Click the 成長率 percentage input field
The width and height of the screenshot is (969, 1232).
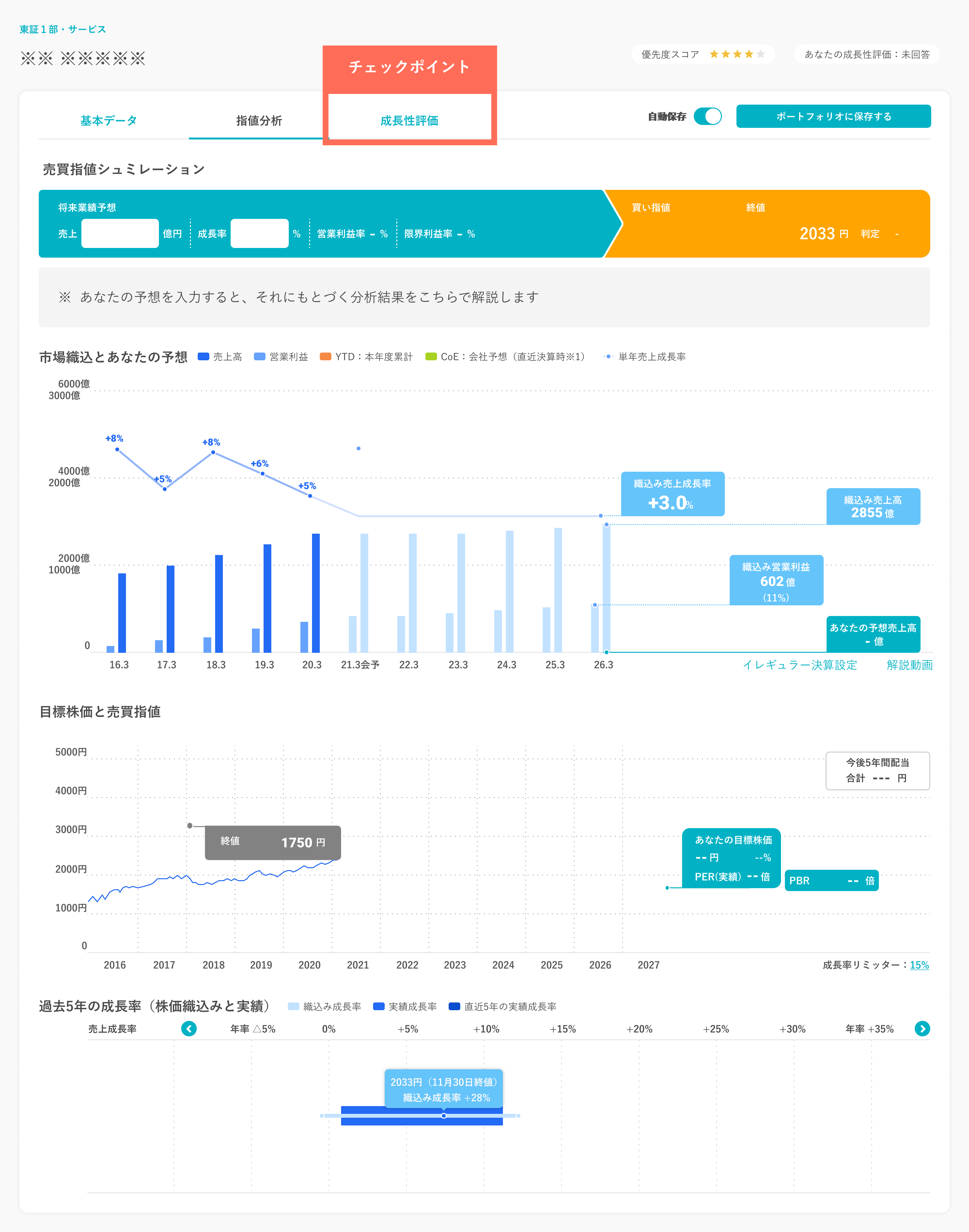pos(259,233)
